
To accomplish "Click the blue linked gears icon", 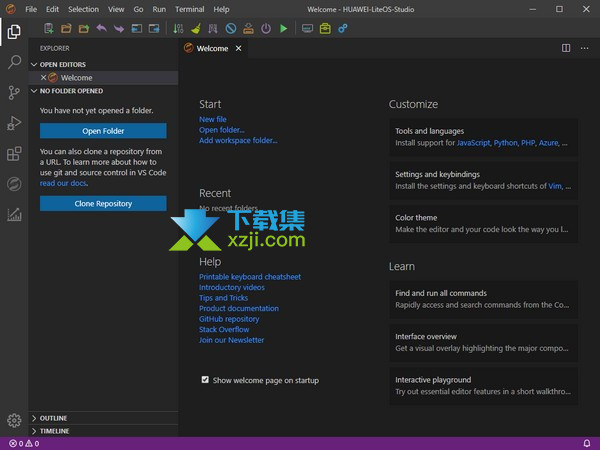I will (x=342, y=28).
